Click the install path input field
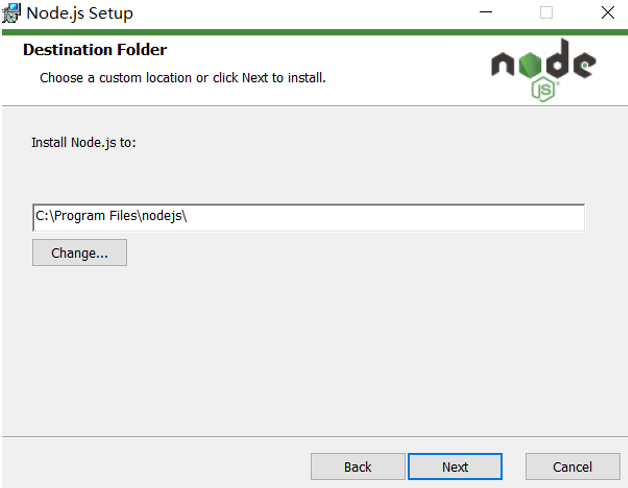628x488 pixels. (308, 218)
